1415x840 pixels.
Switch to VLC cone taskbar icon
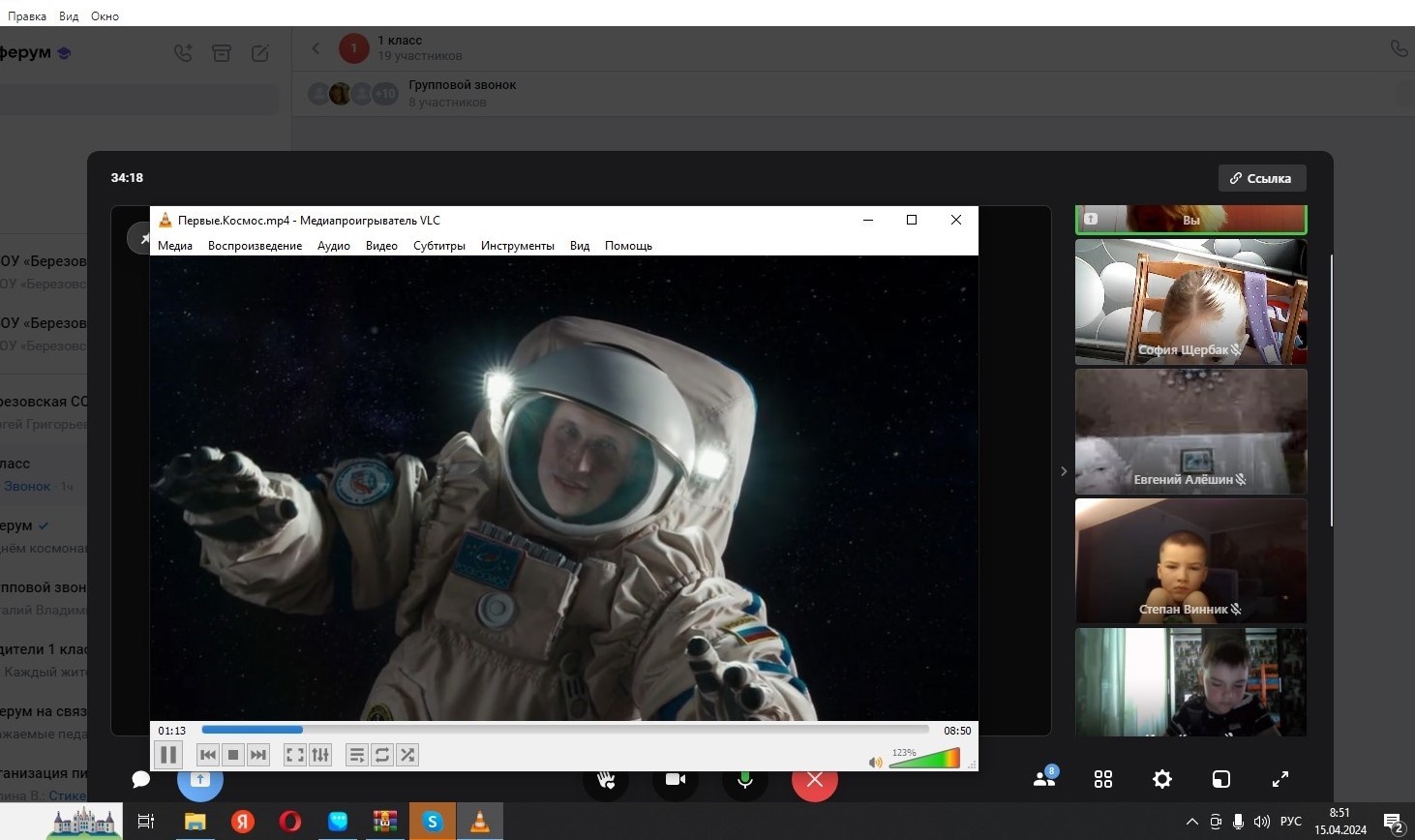480,822
